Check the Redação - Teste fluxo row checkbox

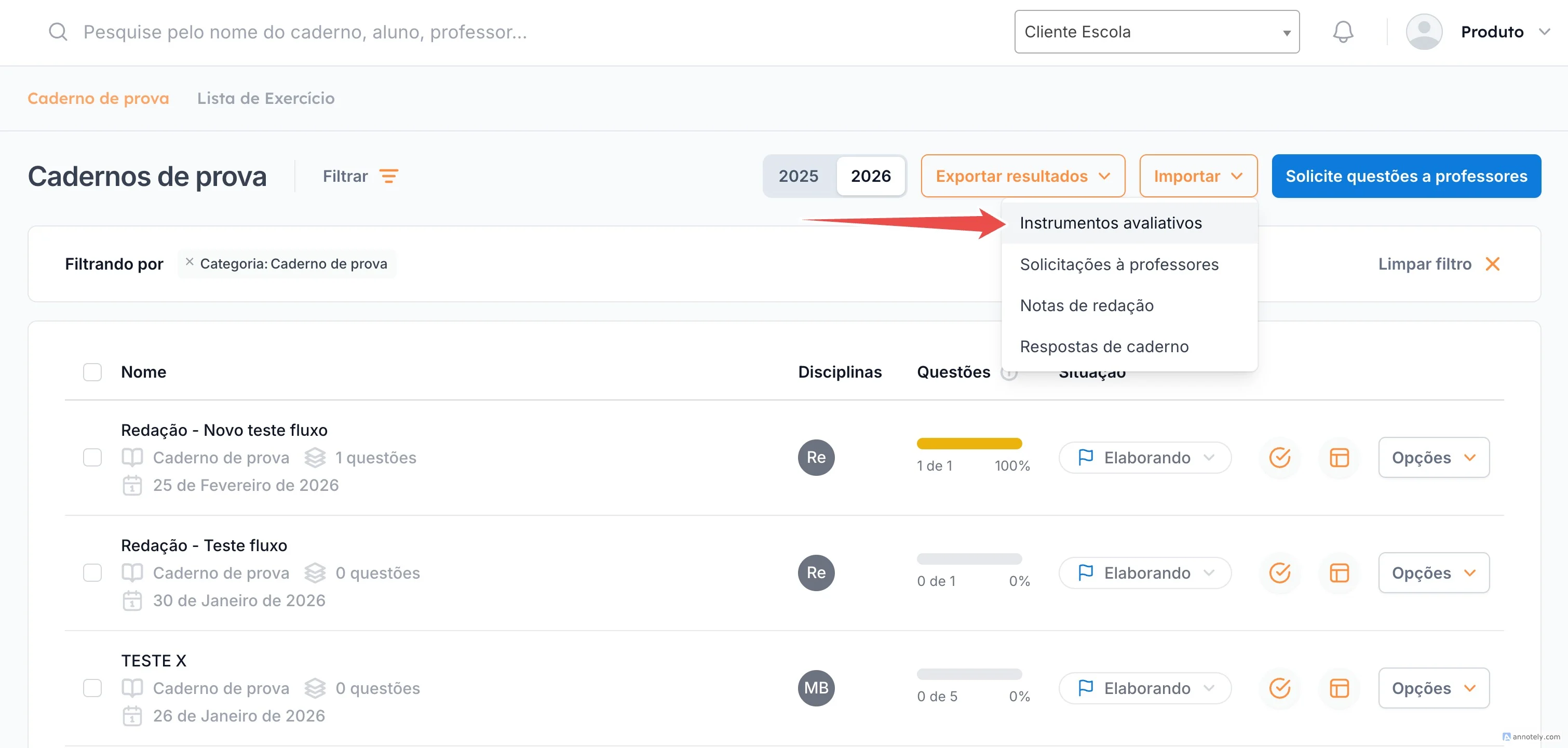pos(92,572)
